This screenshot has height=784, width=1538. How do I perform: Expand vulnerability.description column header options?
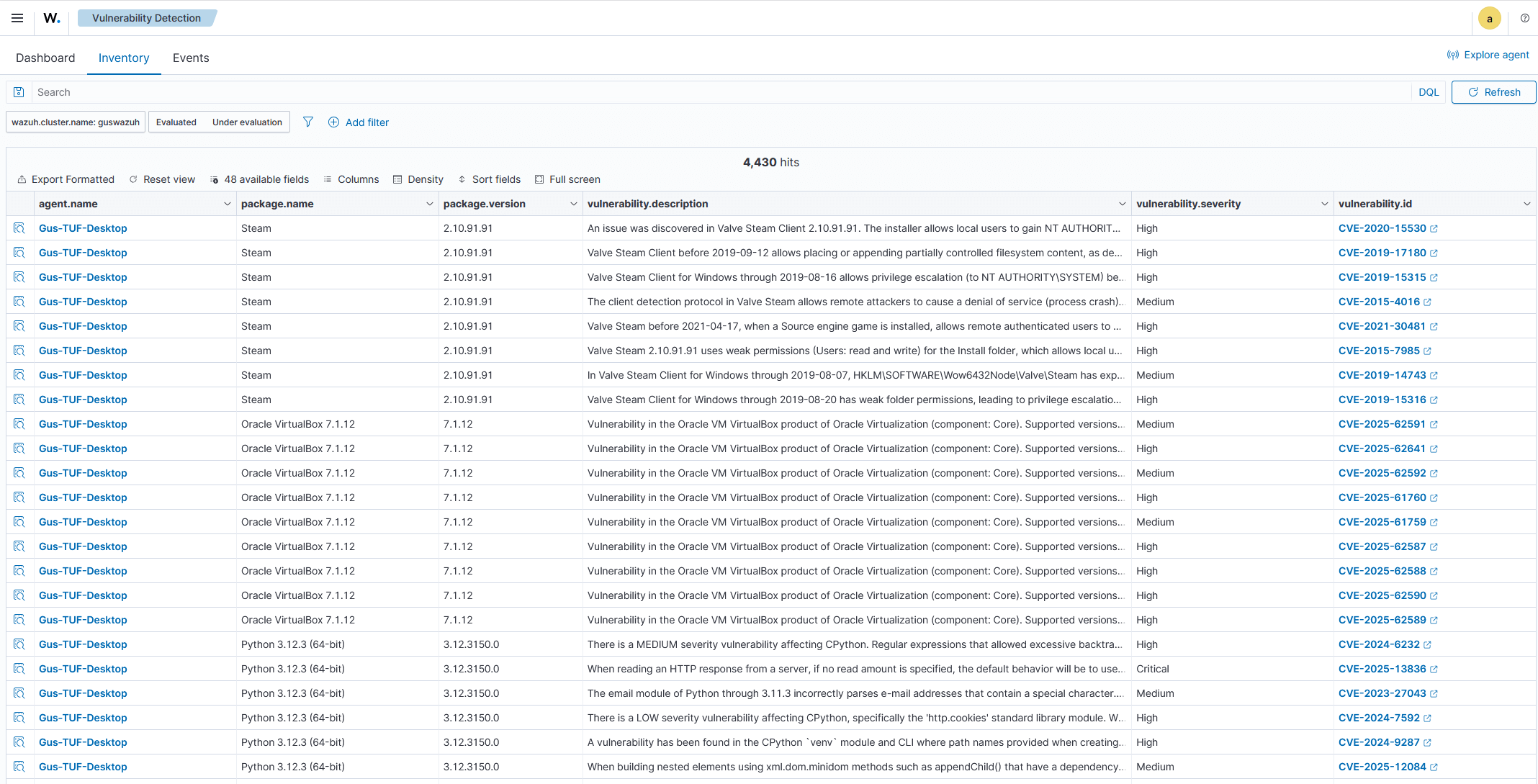[x=1123, y=204]
